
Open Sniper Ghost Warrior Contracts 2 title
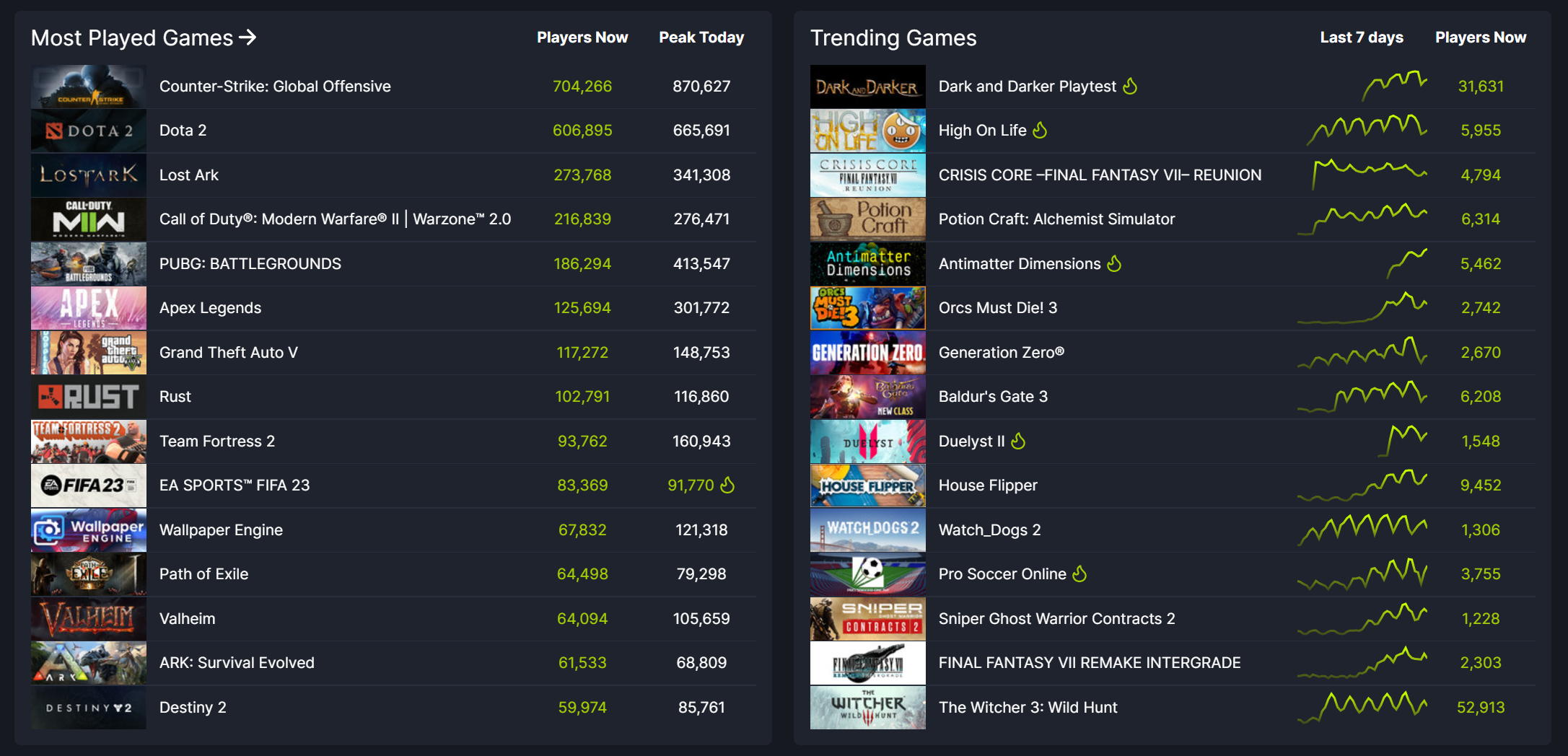pos(1056,619)
